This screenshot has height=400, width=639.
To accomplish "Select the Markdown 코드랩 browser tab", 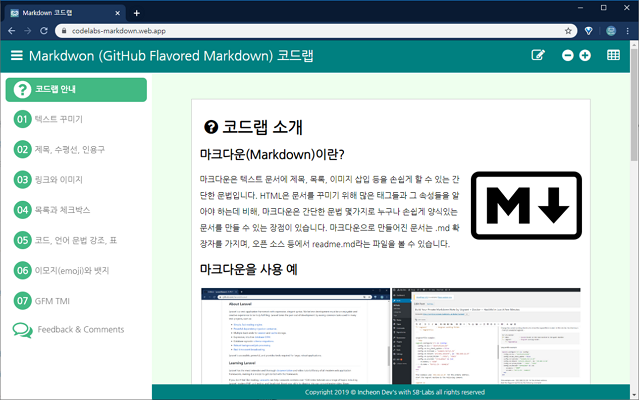I will (x=64, y=13).
